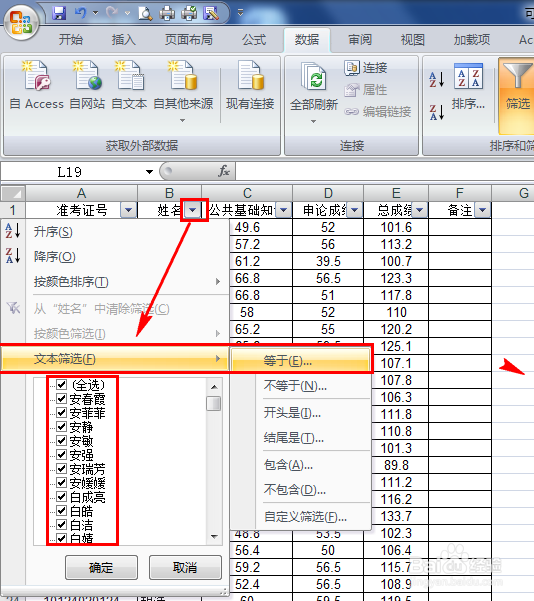Click Refresh All (全部刷新) icon

pyautogui.click(x=314, y=79)
